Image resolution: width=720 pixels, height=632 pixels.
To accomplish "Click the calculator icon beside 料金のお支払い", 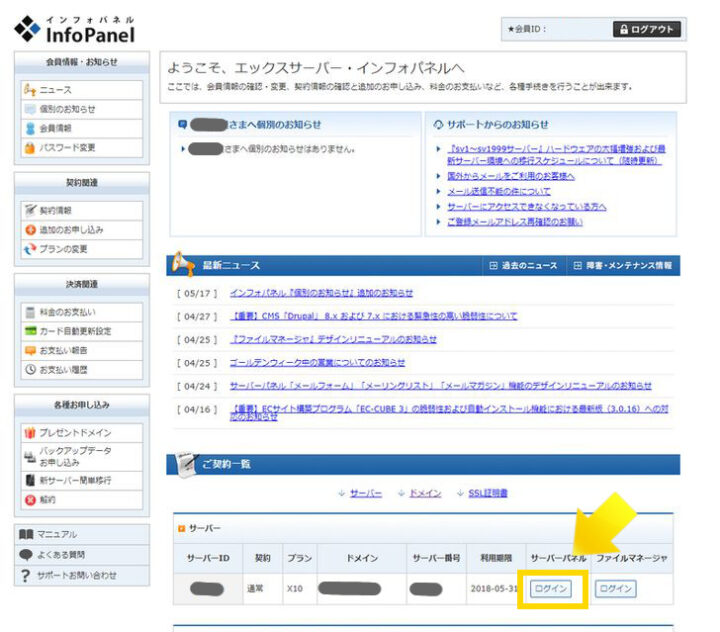I will pos(30,312).
